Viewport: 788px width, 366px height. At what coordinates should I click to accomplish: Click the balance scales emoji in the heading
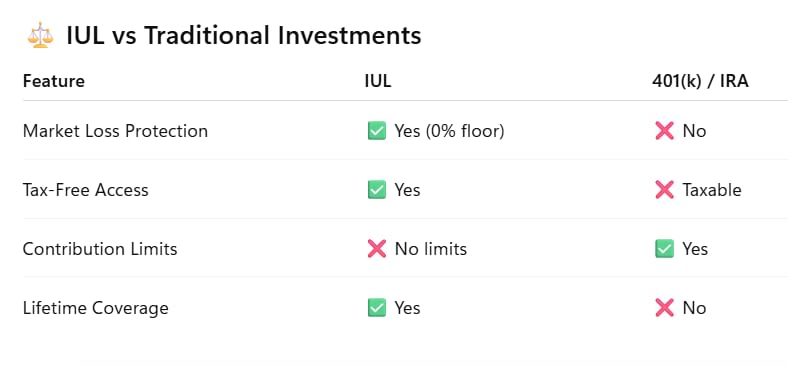click(40, 36)
